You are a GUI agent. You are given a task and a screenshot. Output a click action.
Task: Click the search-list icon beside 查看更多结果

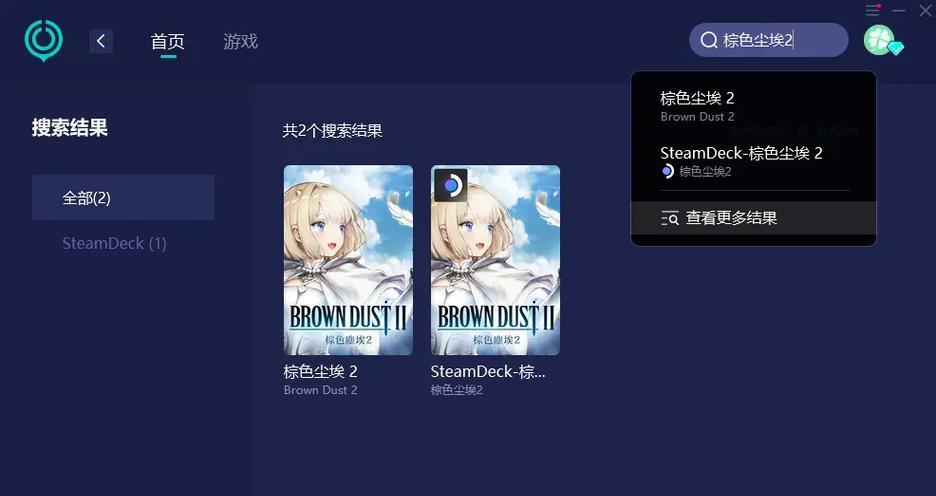point(670,218)
